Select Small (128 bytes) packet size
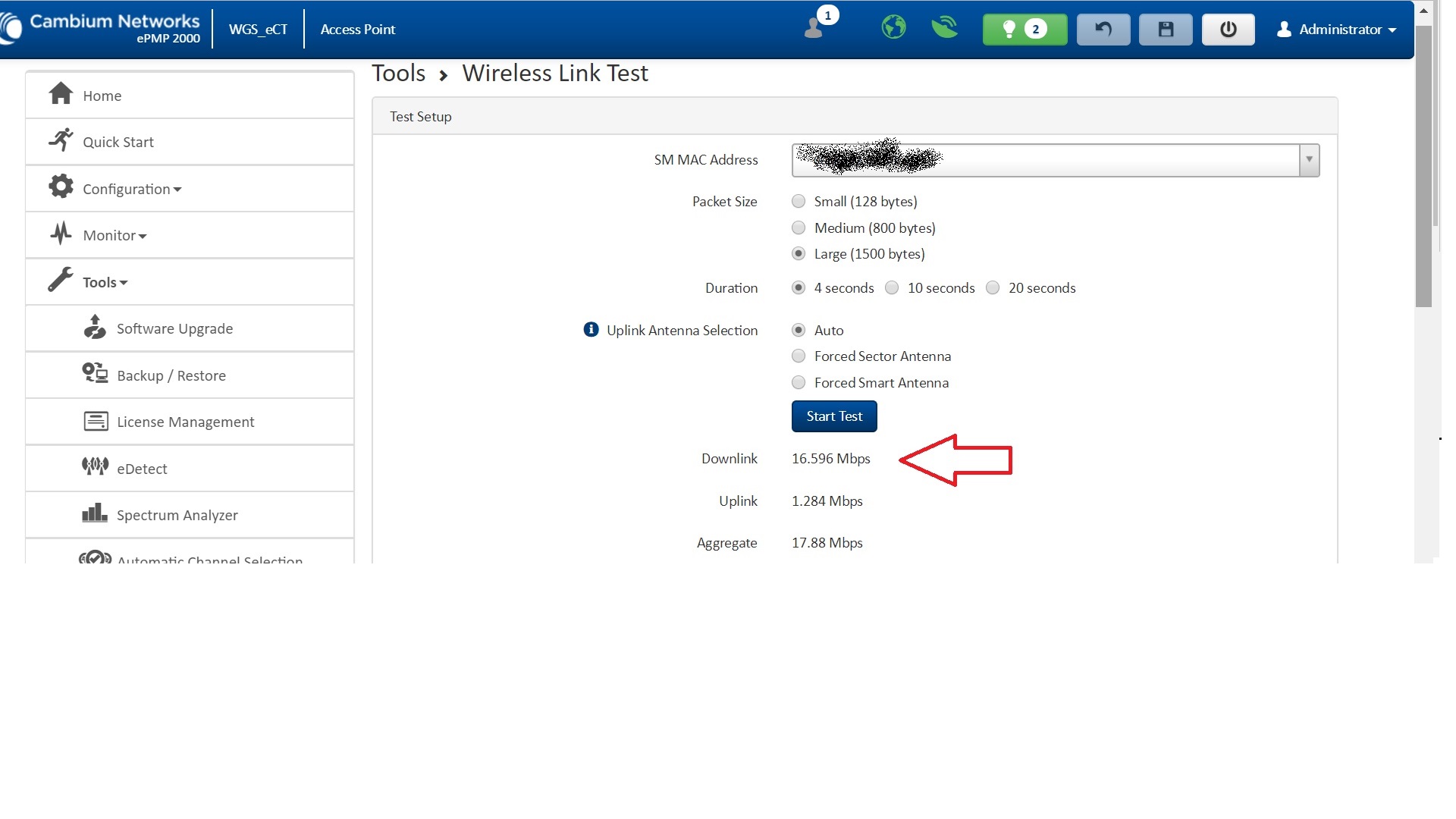 tap(799, 202)
